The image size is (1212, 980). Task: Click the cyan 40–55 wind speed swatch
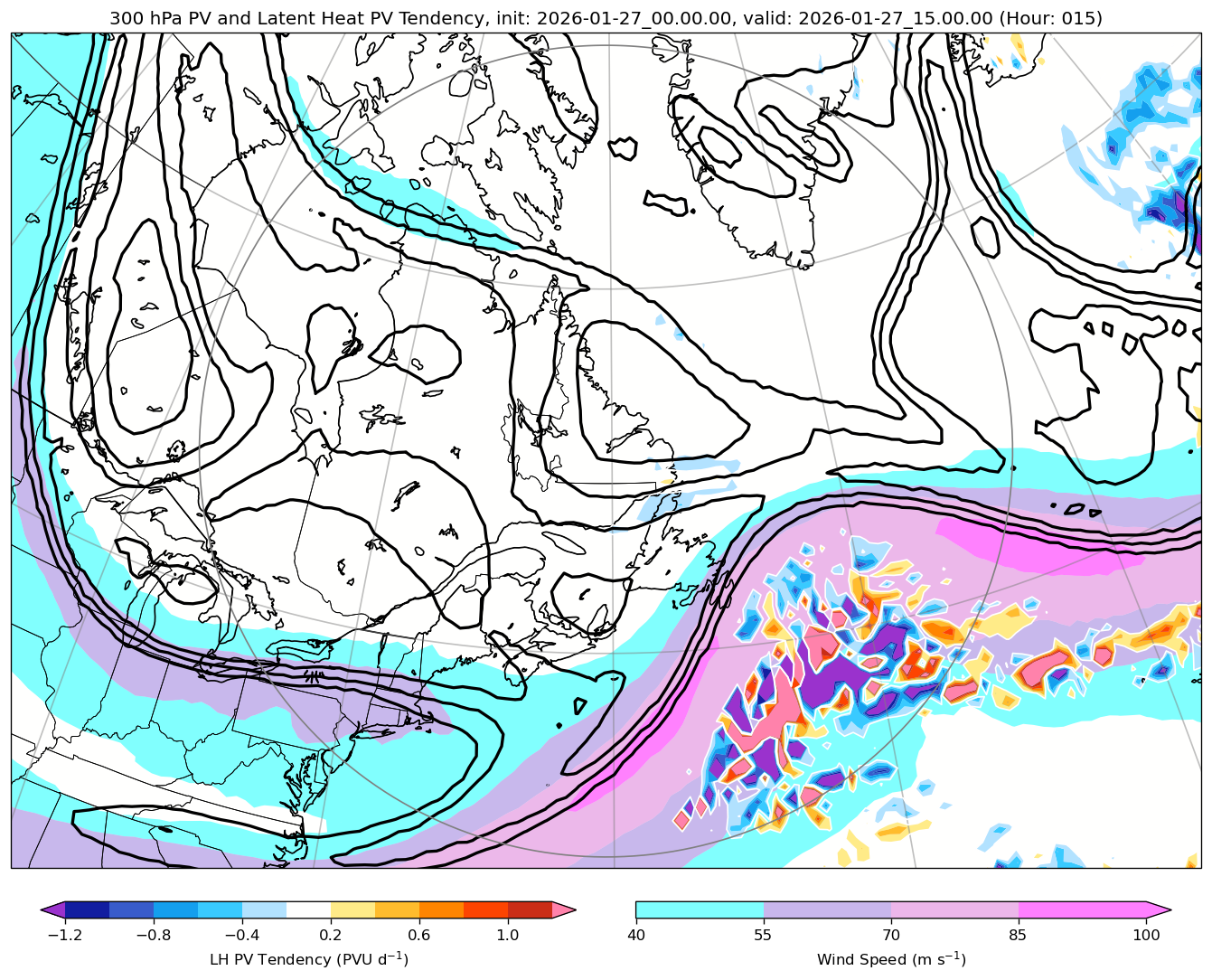coord(700,909)
